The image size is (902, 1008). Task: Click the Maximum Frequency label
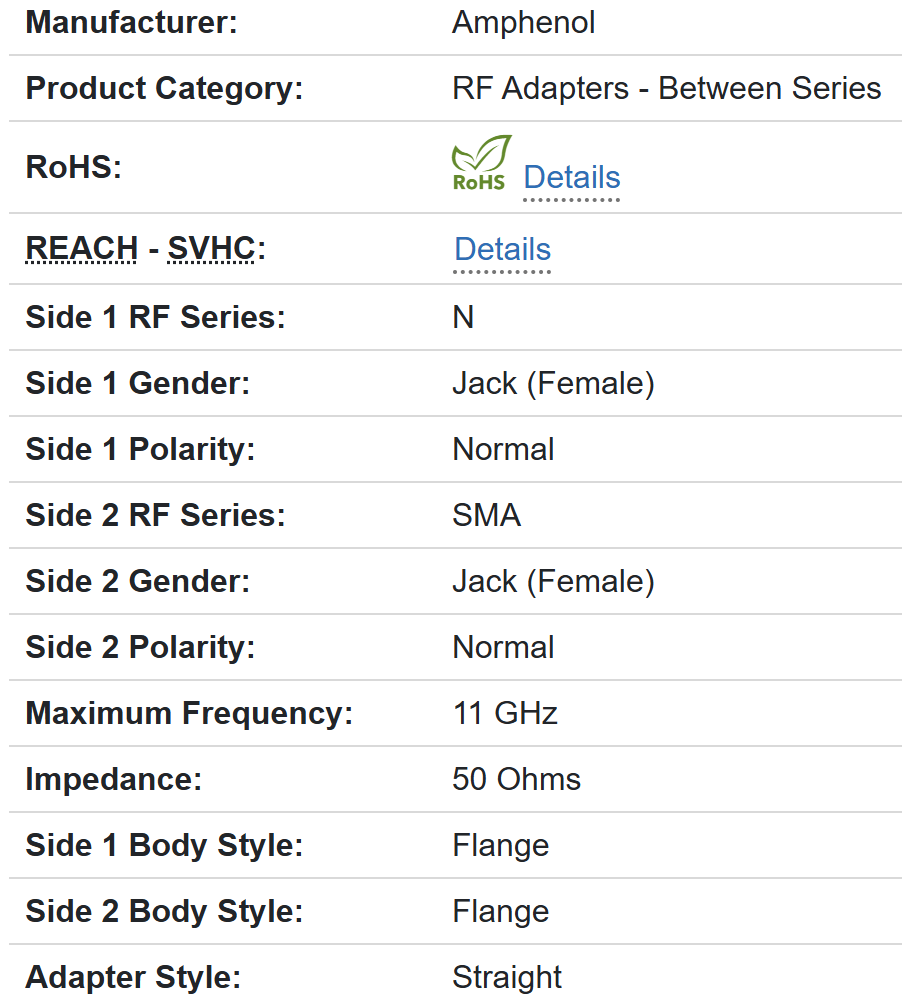point(189,714)
